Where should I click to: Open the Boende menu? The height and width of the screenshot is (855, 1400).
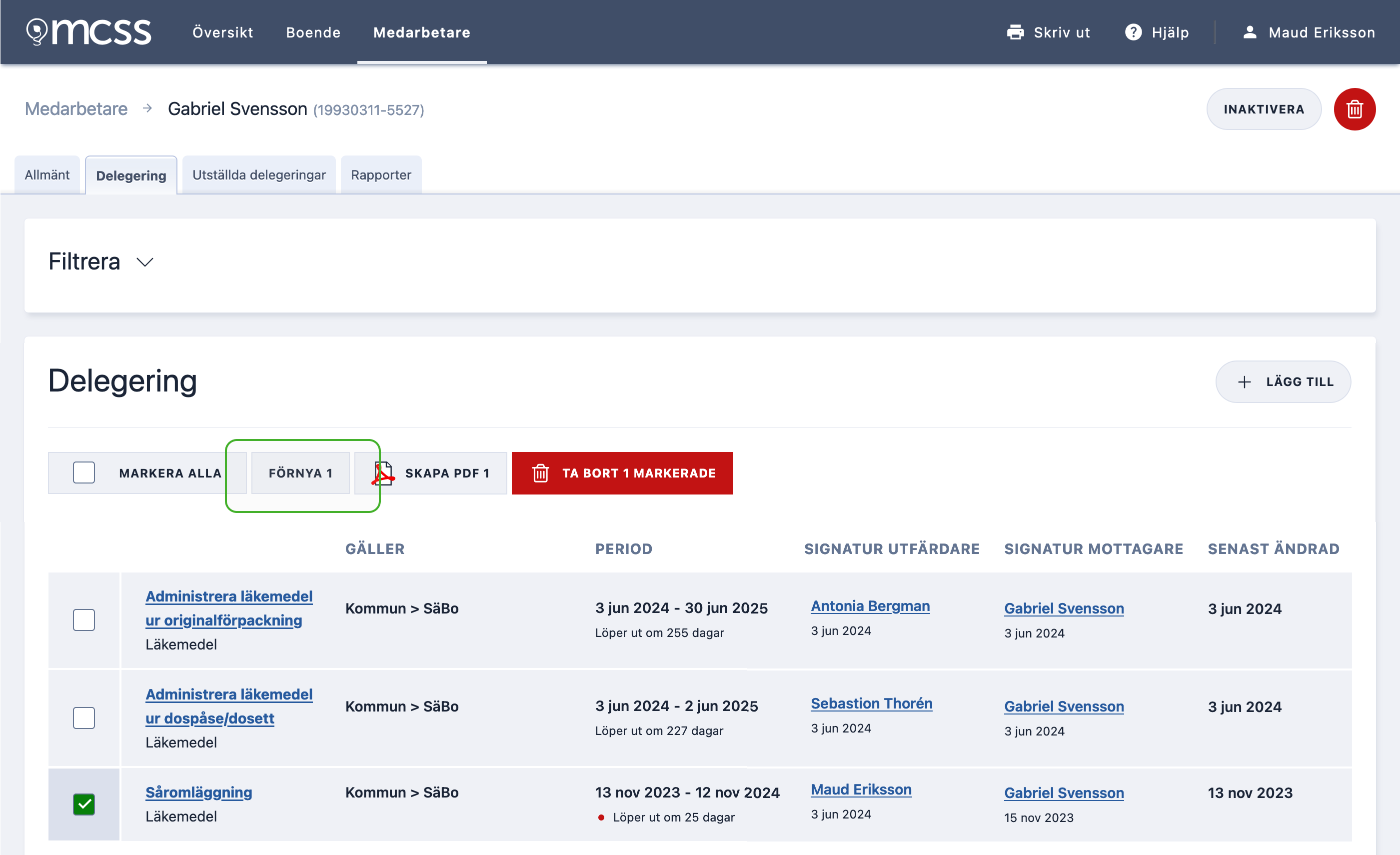click(x=313, y=32)
